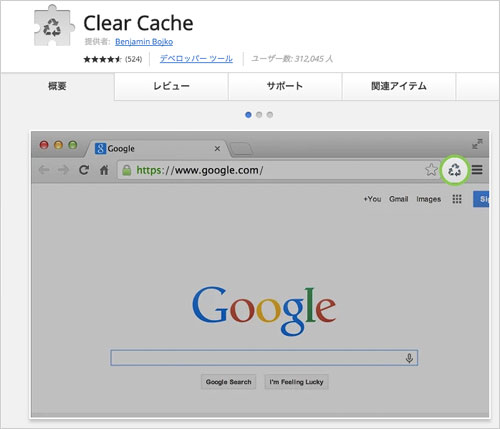Image resolution: width=500 pixels, height=429 pixels.
Task: Click the star rating with 524 reviews
Action: pyautogui.click(x=113, y=59)
